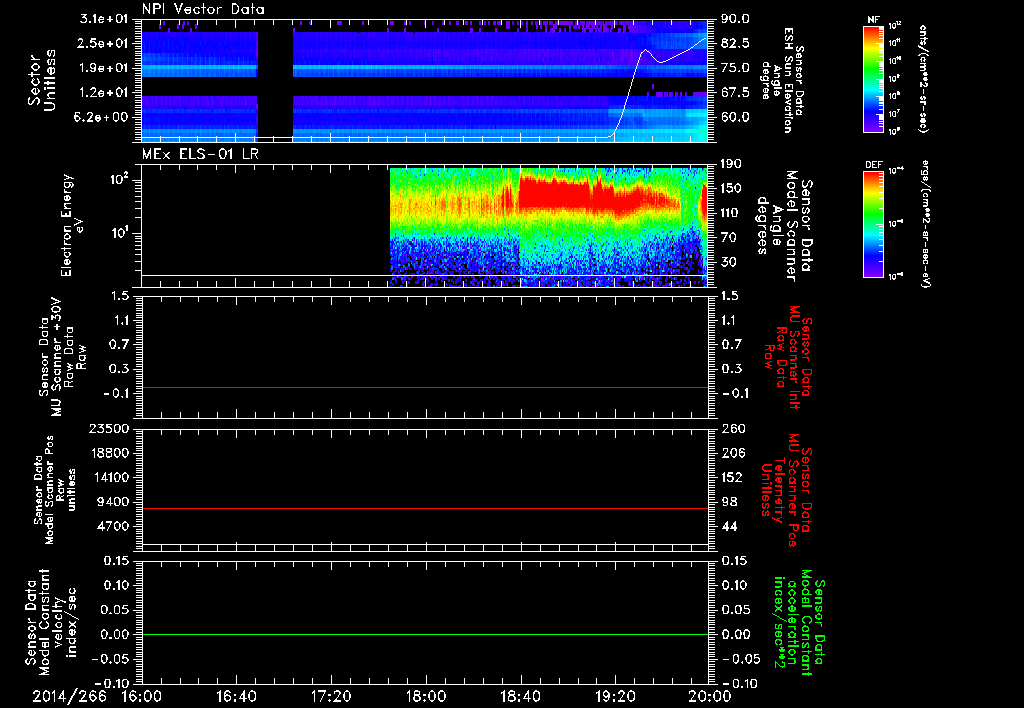Viewport: 1024px width, 708px height.
Task: Click the '18:00' time axis label
Action: pos(426,696)
